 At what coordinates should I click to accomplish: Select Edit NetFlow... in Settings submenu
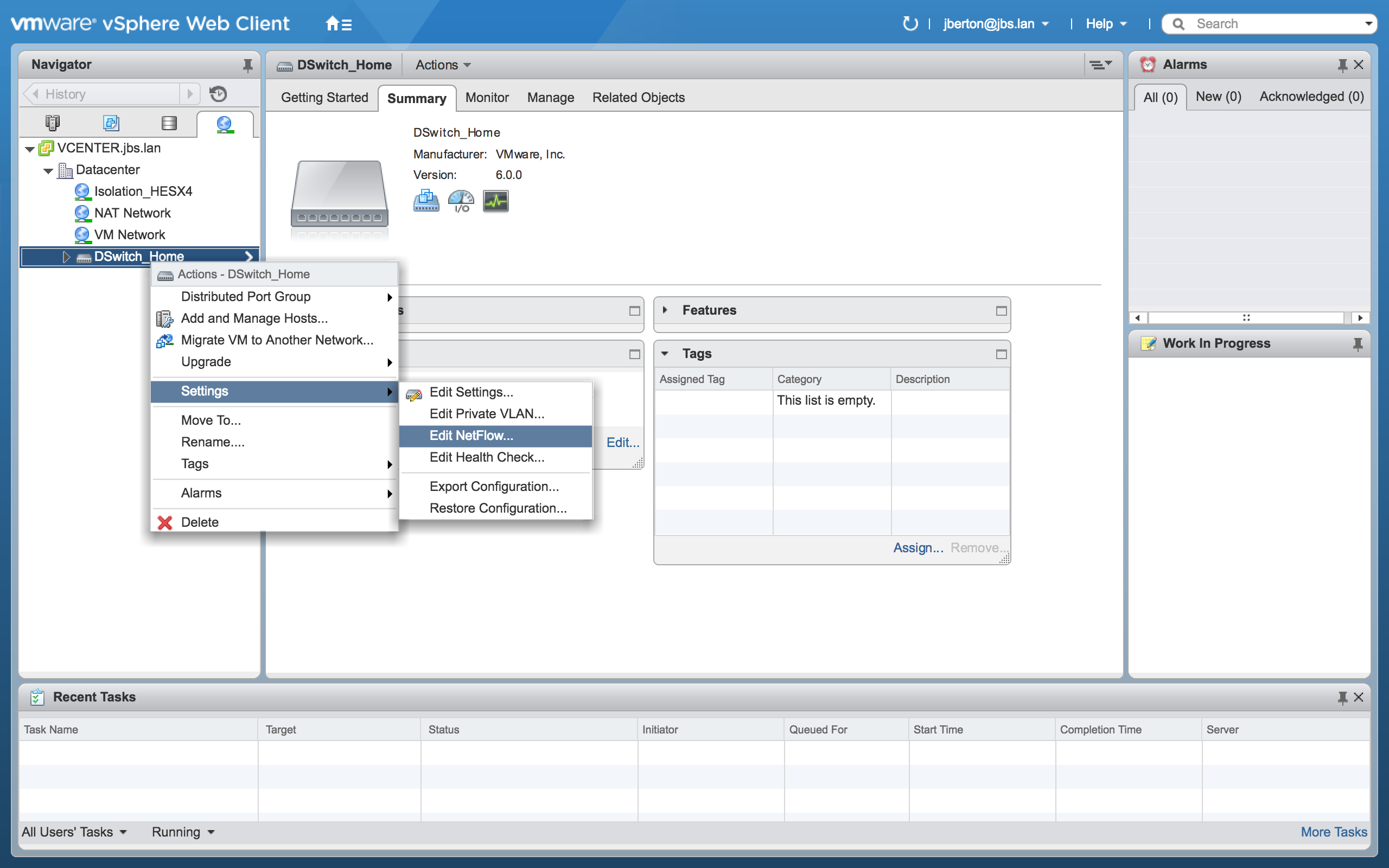pos(495,436)
